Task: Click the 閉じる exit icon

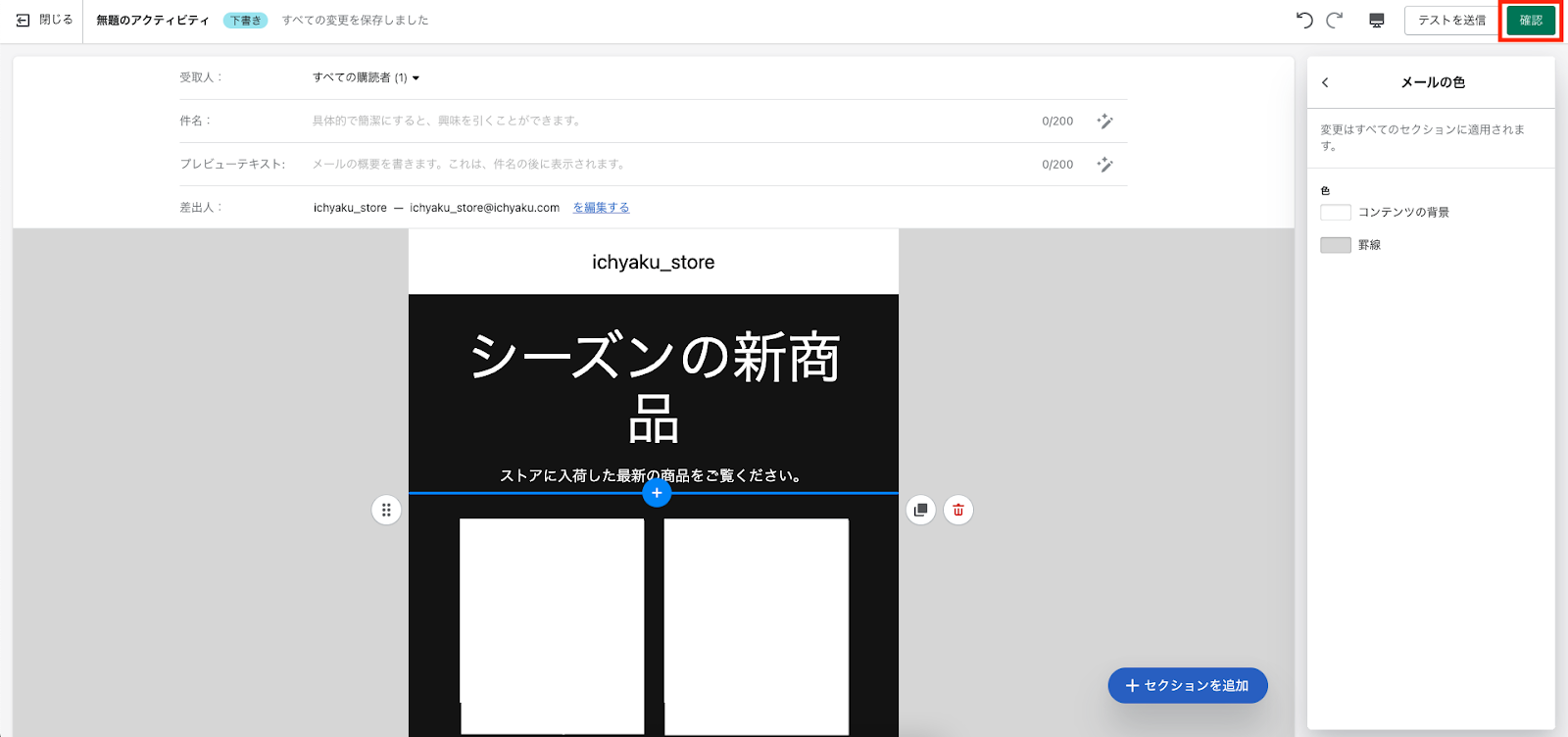Action: [24, 21]
